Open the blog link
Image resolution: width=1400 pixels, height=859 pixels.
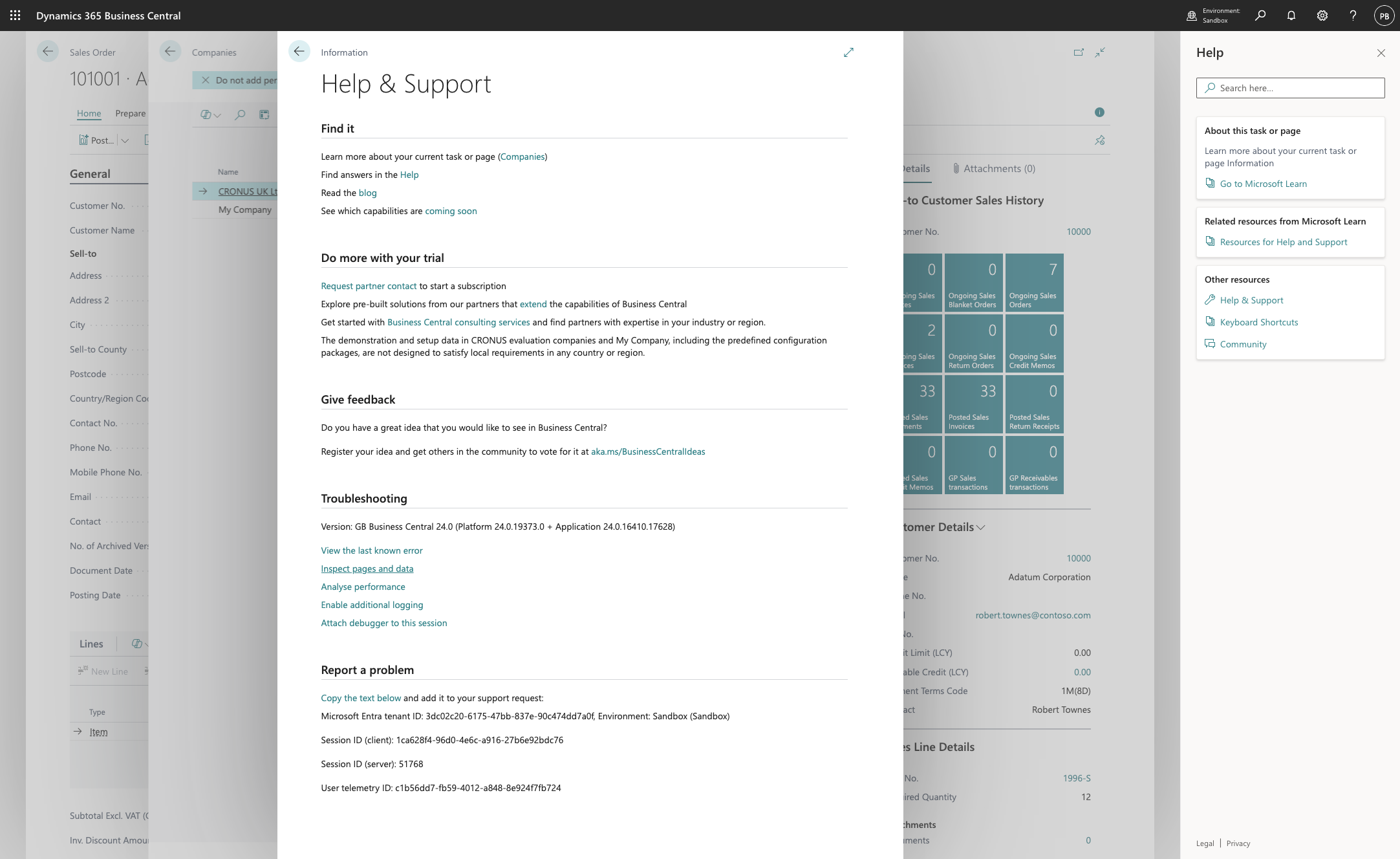tap(367, 193)
